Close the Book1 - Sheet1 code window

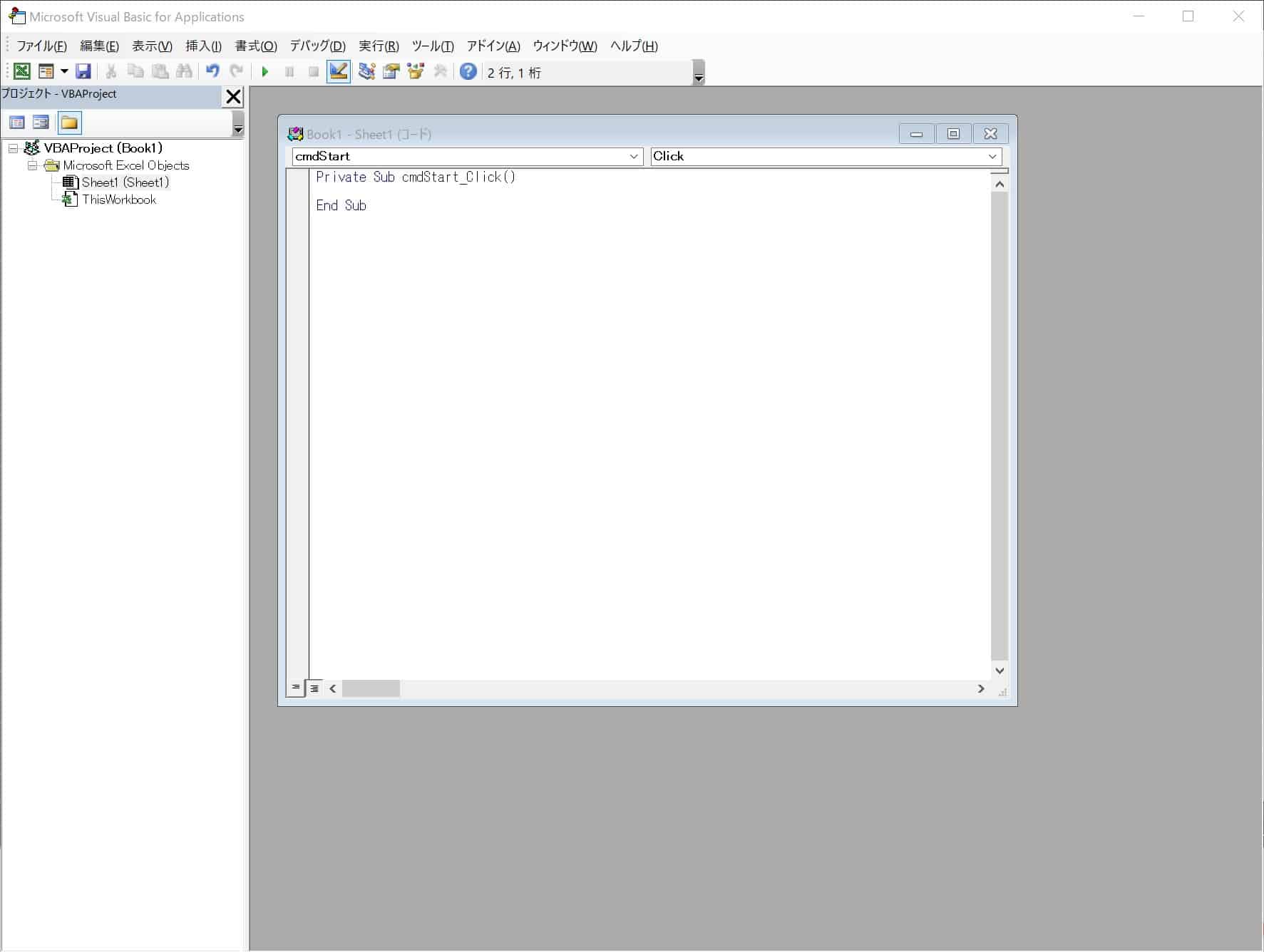tap(990, 134)
